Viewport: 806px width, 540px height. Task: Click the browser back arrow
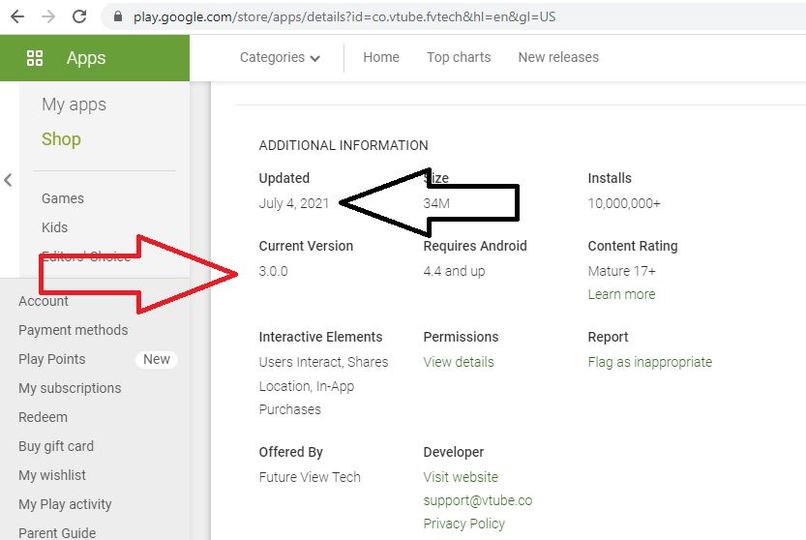click(x=17, y=17)
